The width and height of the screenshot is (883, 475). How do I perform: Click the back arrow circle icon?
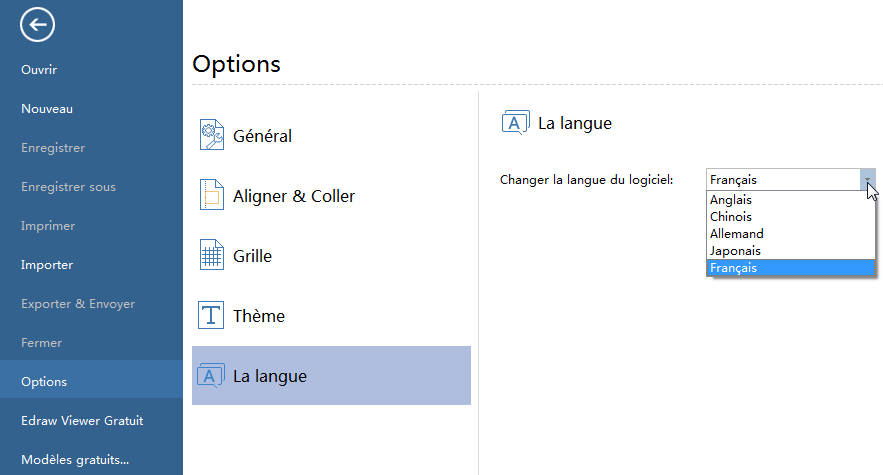point(37,25)
